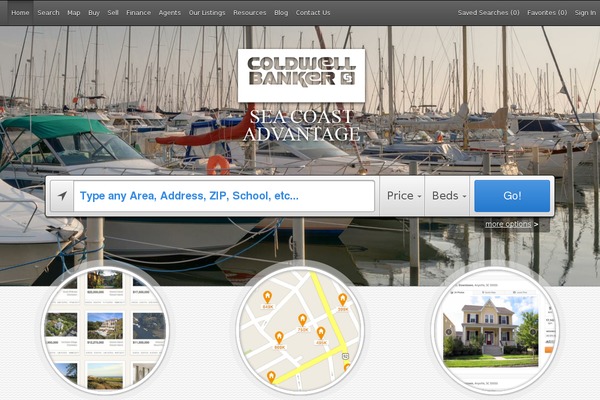Click the listings gallery circular thumbnail

105,330
